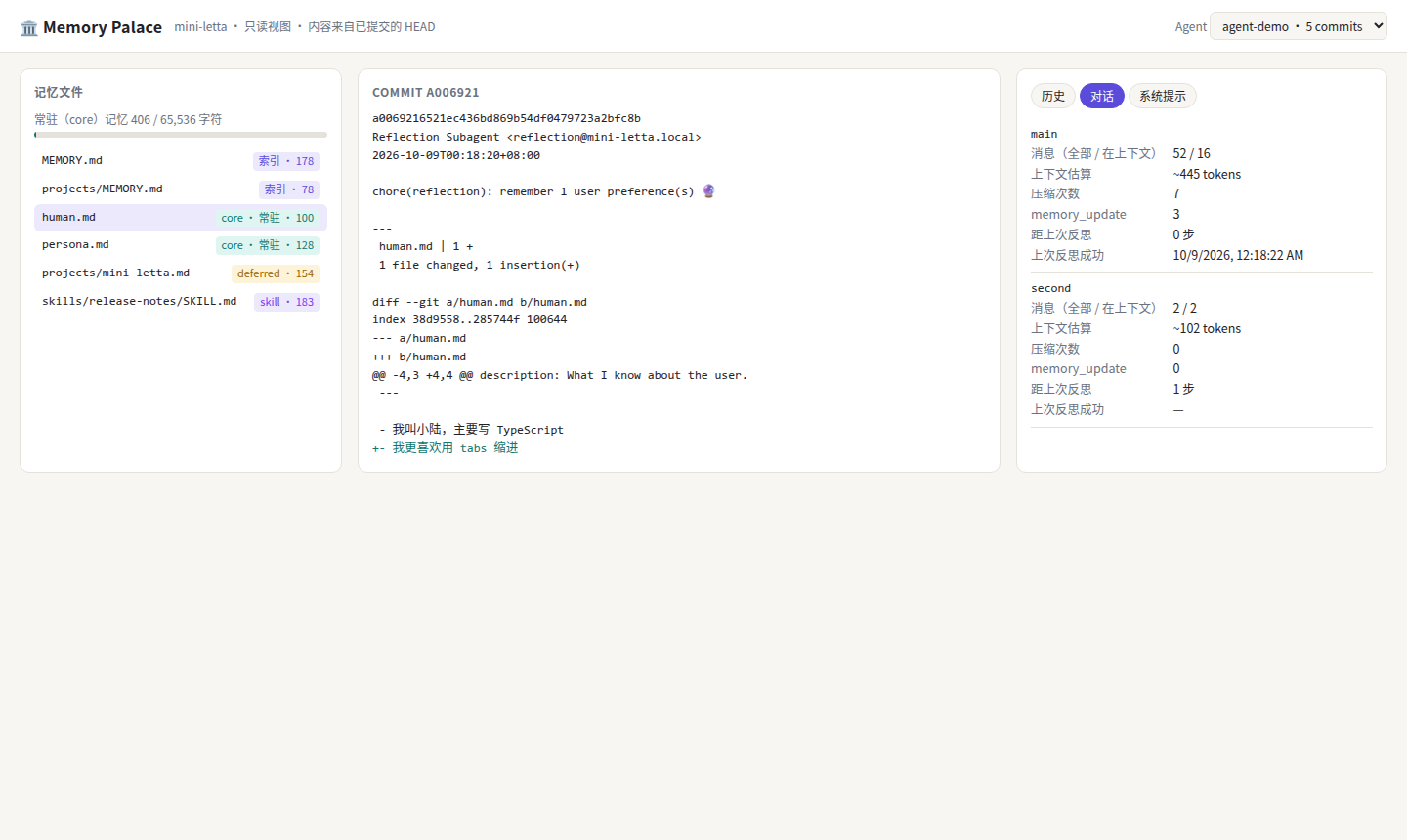Viewport: 1407px width, 840px height.
Task: Click the core memory usage progress bar
Action: [181, 135]
